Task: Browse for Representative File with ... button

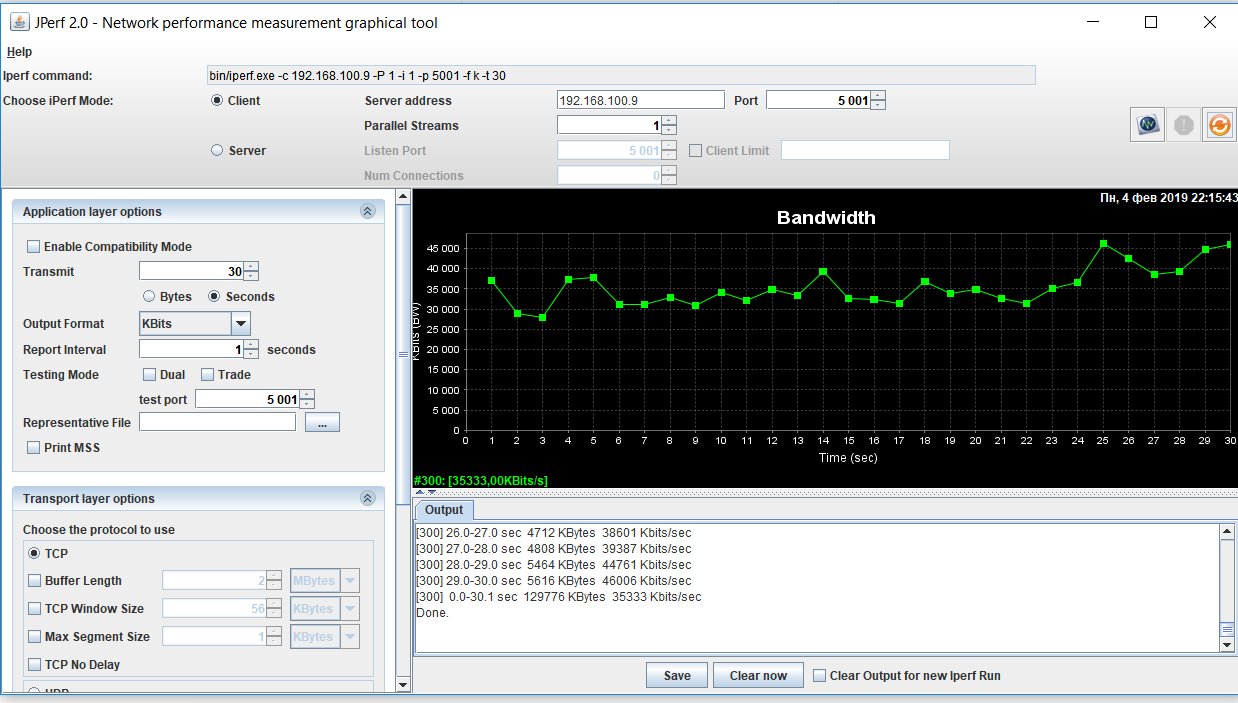Action: (x=323, y=423)
